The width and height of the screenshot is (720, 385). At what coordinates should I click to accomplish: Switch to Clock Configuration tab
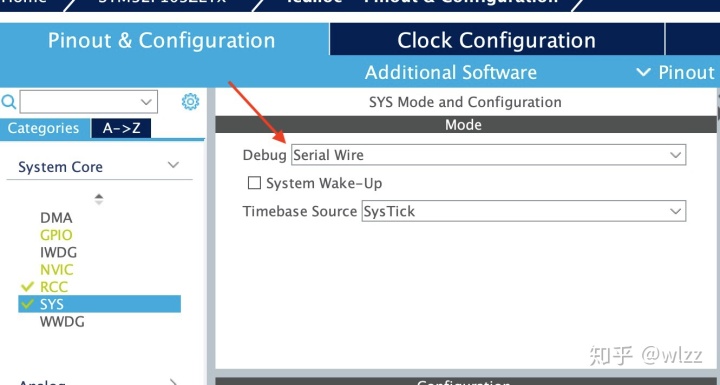497,40
